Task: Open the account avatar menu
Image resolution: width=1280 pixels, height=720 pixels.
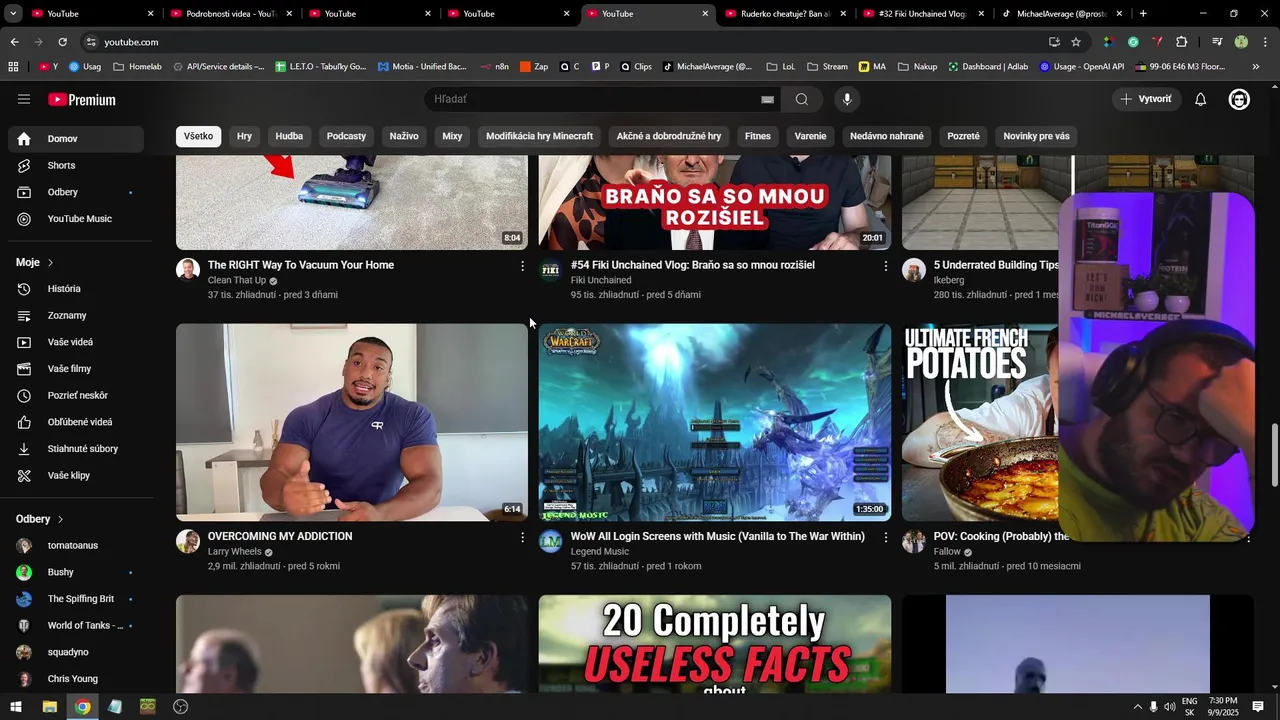Action: point(1239,99)
